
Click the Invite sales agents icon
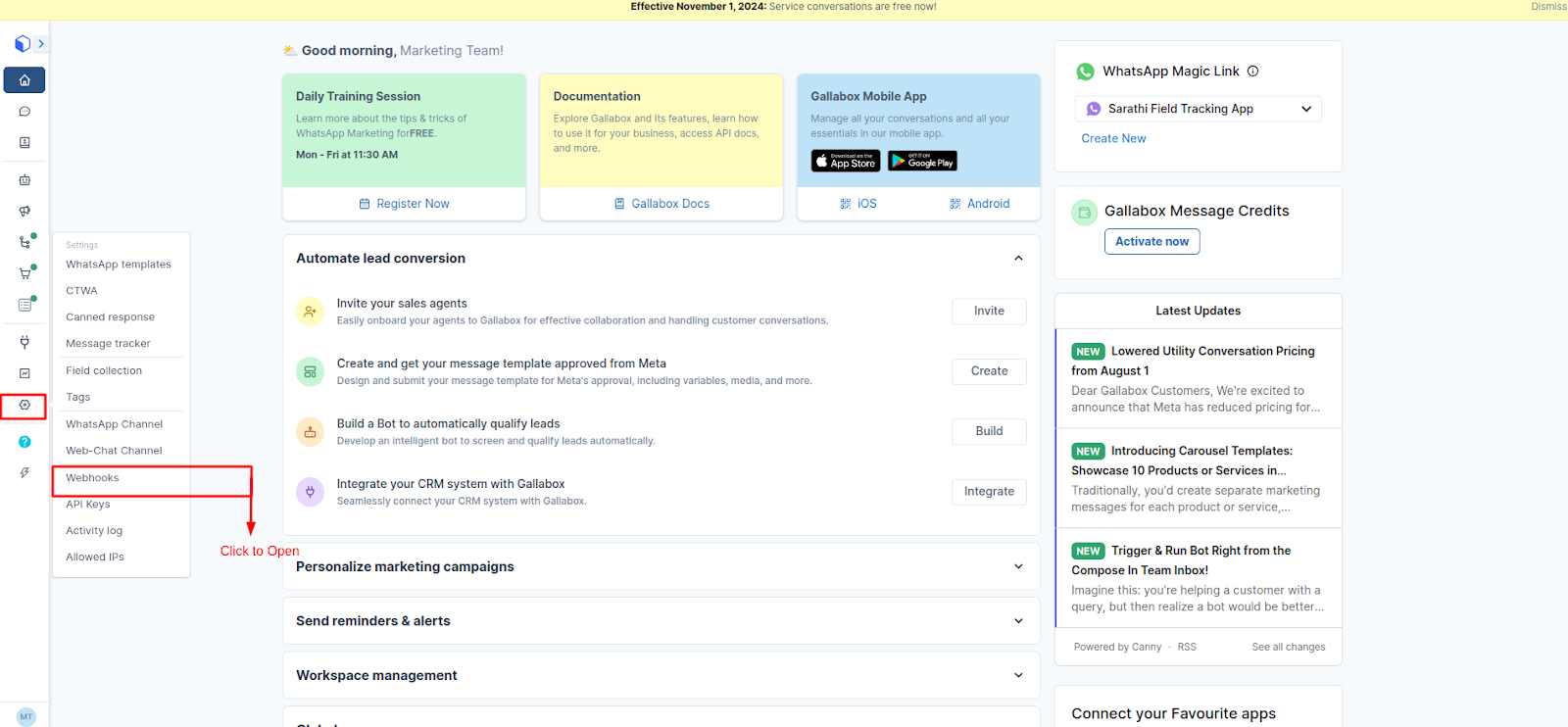[x=310, y=312]
